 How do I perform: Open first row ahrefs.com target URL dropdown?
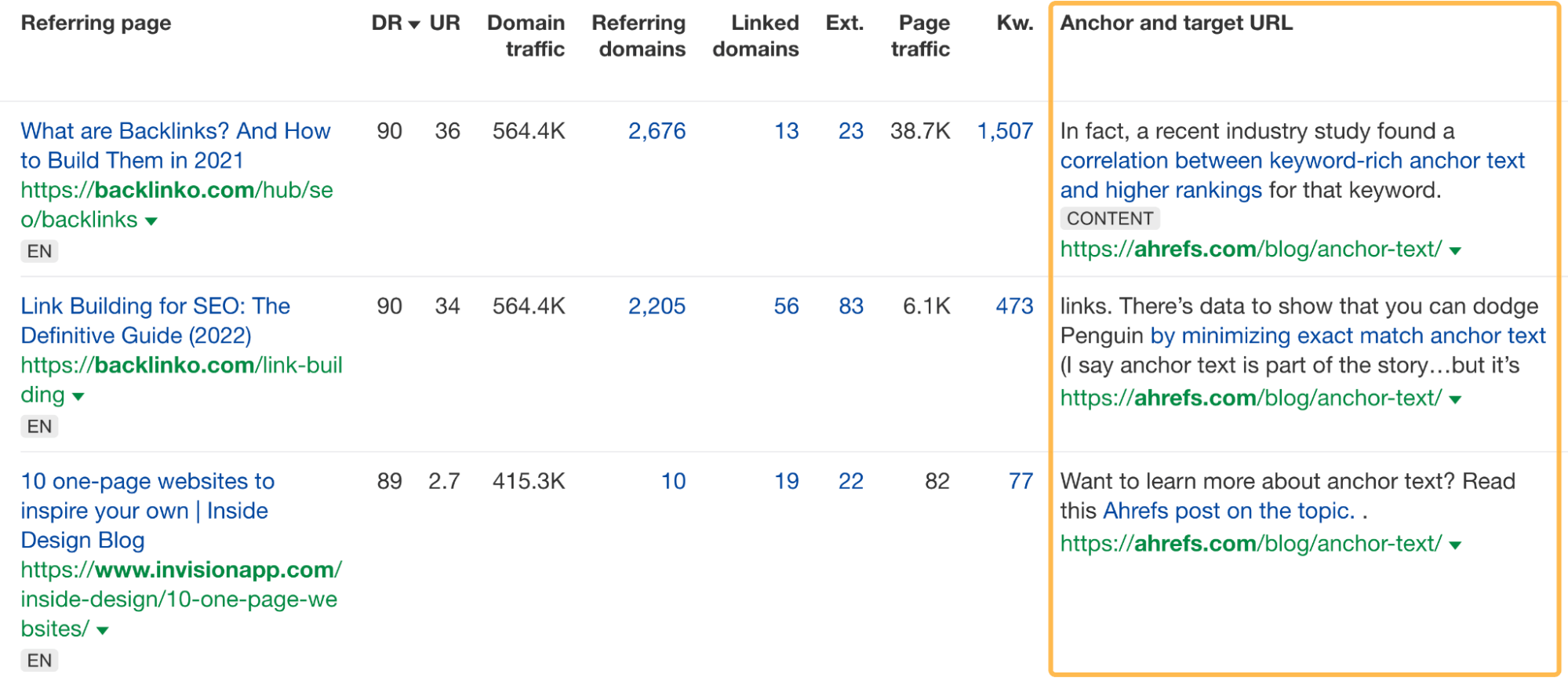point(1456,251)
